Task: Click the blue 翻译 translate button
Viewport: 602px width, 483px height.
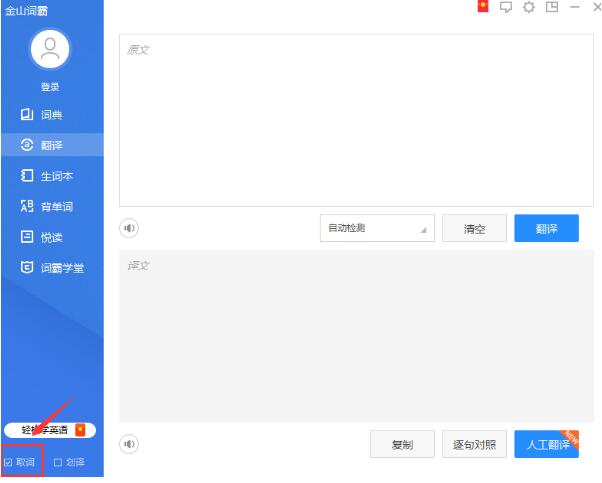Action: click(546, 228)
